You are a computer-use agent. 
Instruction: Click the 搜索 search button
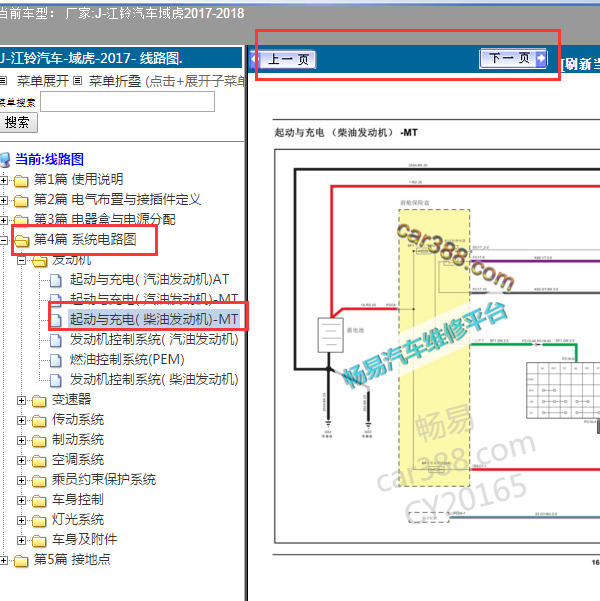point(18,123)
